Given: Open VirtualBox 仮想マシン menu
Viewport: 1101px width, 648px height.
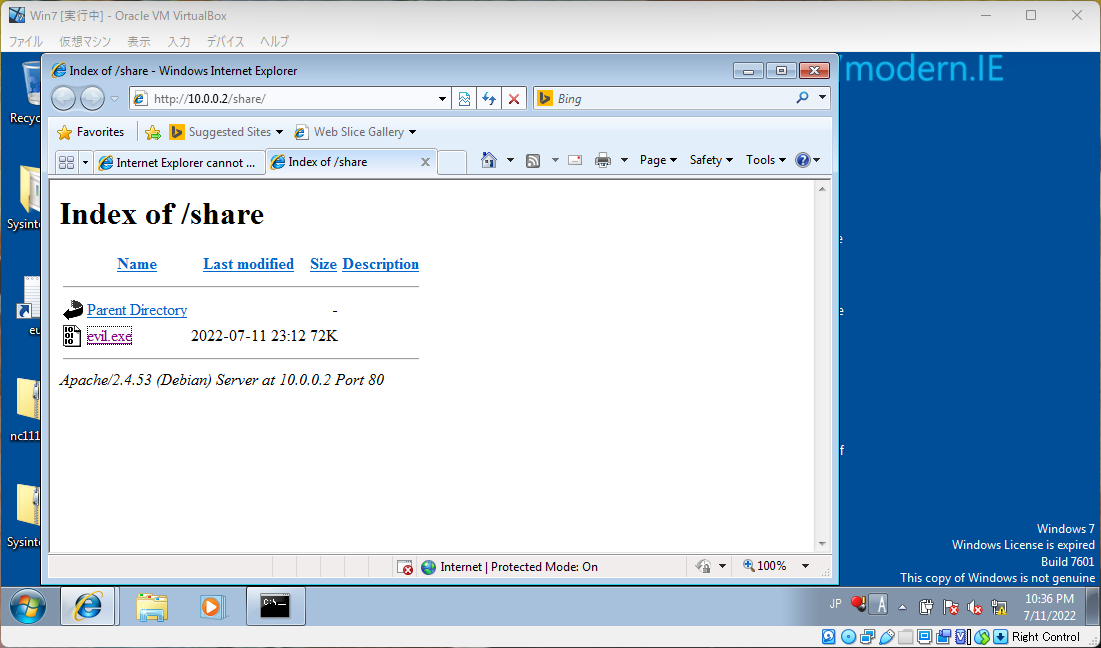Looking at the screenshot, I should [x=85, y=41].
